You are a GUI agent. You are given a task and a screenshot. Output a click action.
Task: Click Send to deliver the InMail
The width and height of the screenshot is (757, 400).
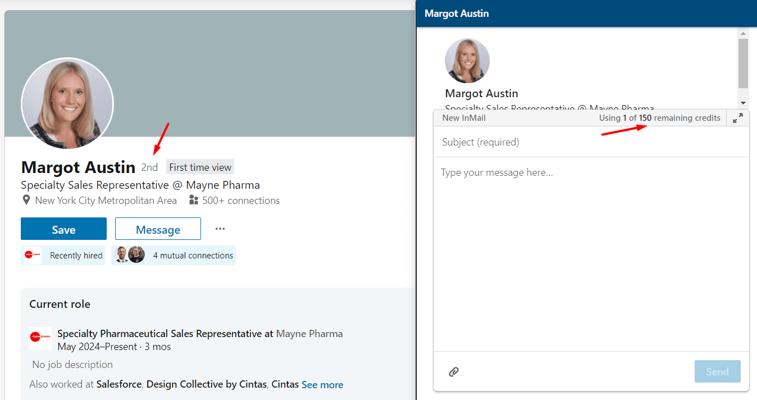pos(717,372)
